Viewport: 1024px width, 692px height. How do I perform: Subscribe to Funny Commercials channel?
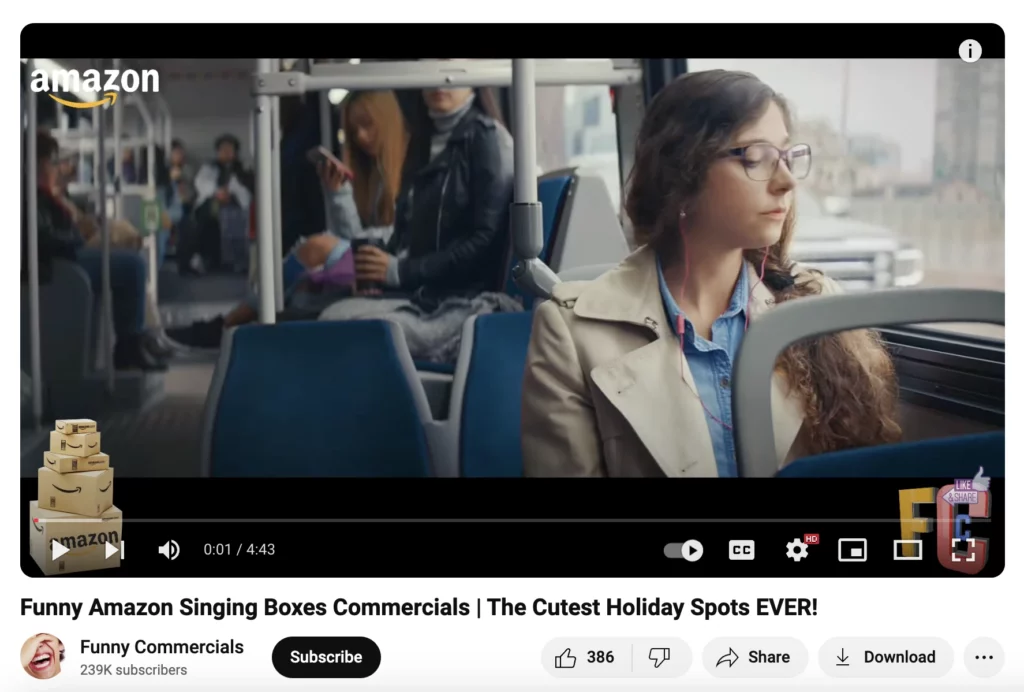pyautogui.click(x=326, y=657)
